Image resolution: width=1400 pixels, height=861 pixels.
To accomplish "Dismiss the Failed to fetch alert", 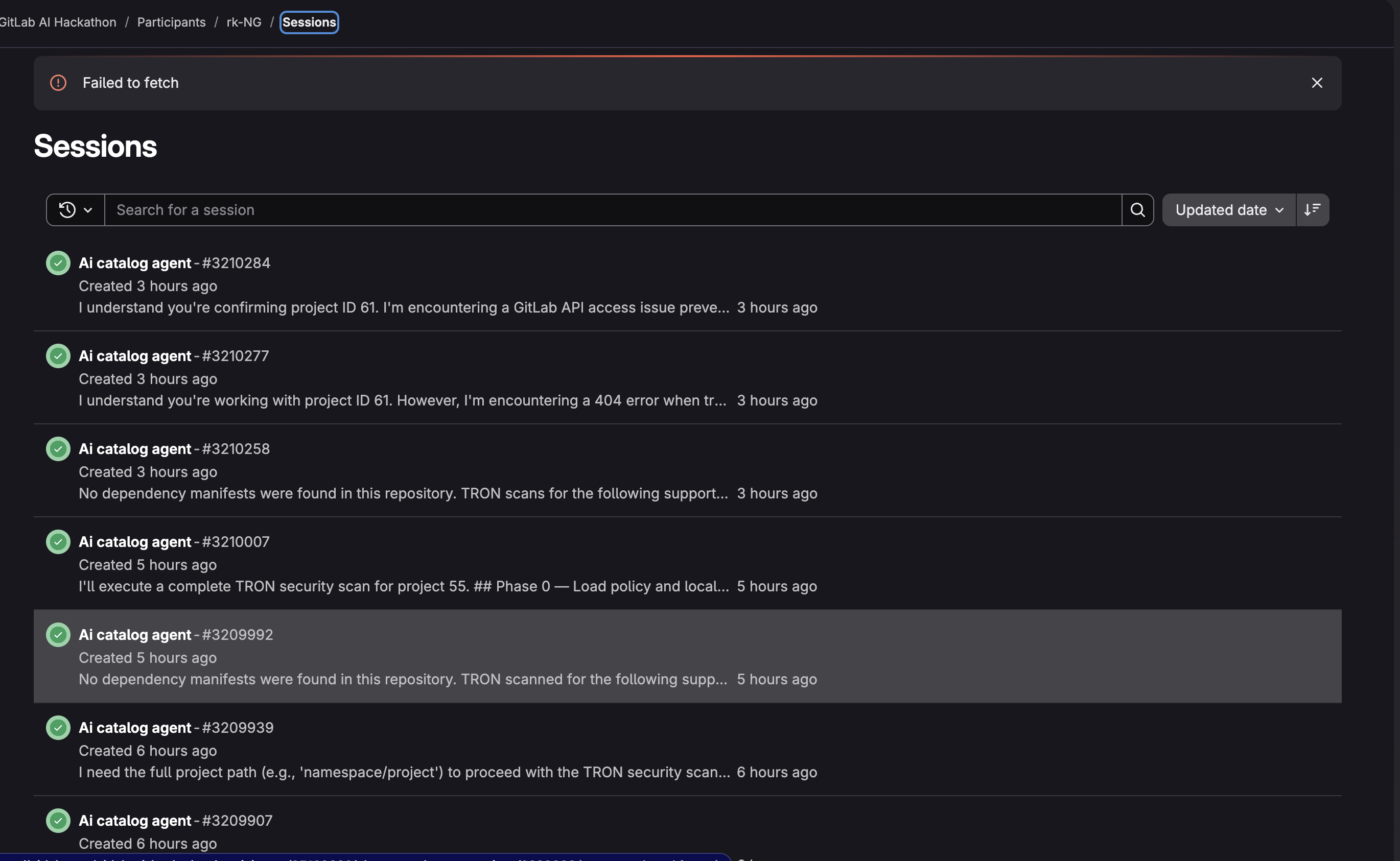I will point(1317,83).
